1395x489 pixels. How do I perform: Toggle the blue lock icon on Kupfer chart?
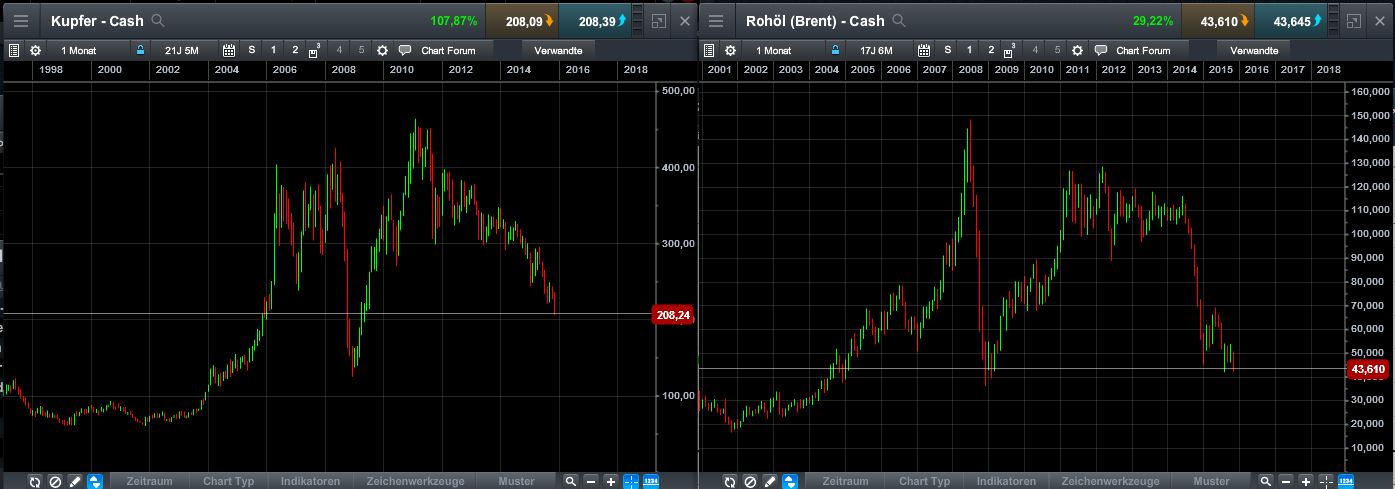(140, 50)
